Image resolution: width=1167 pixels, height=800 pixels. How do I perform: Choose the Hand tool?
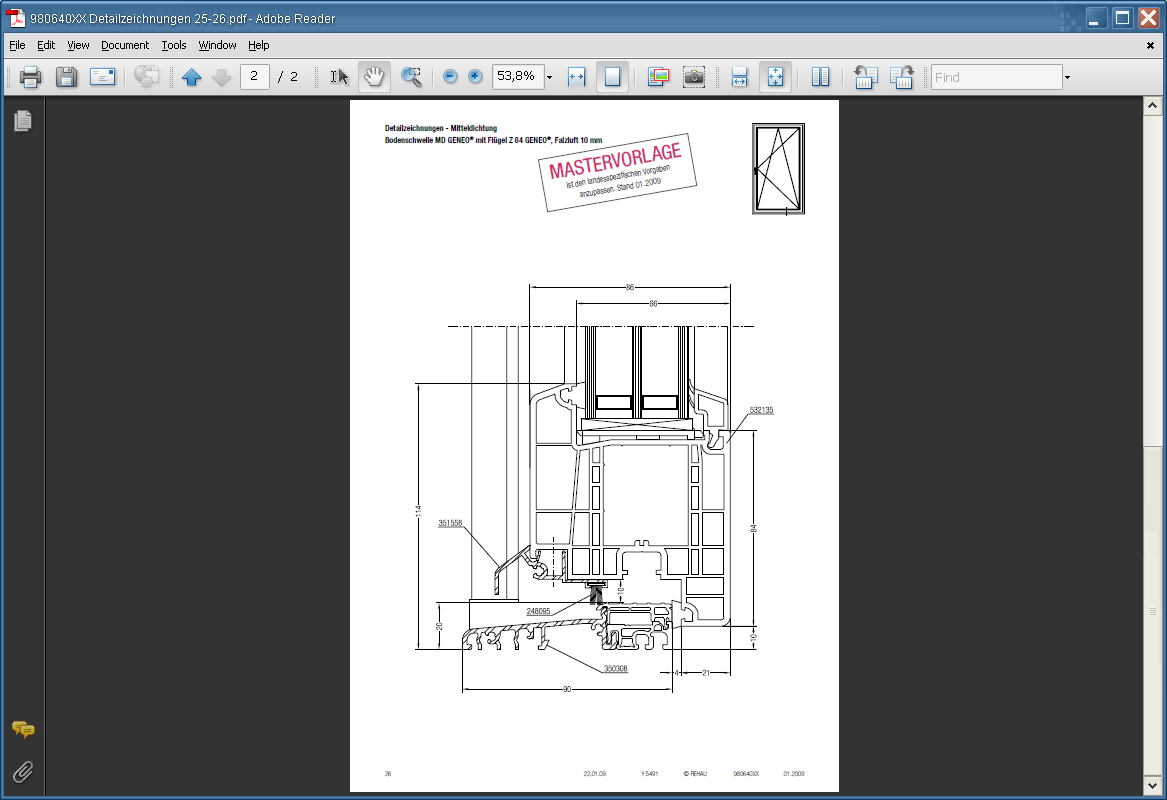(374, 77)
